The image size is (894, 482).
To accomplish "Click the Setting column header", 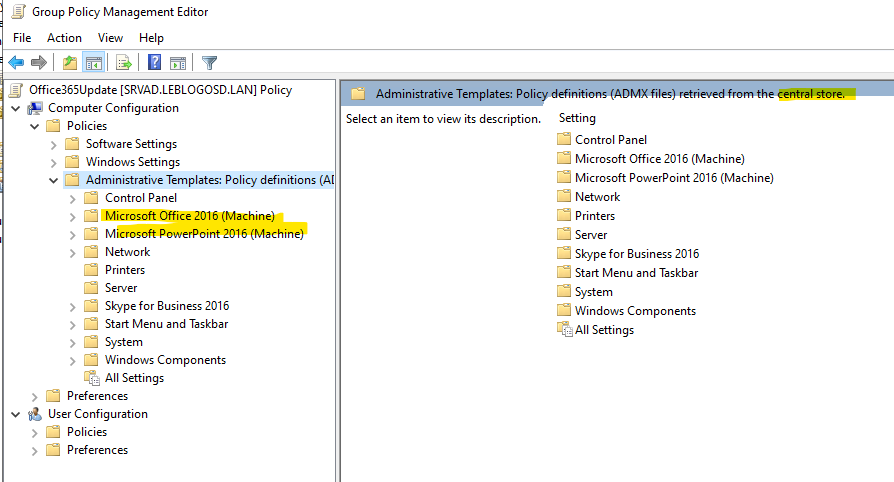I will coord(577,118).
